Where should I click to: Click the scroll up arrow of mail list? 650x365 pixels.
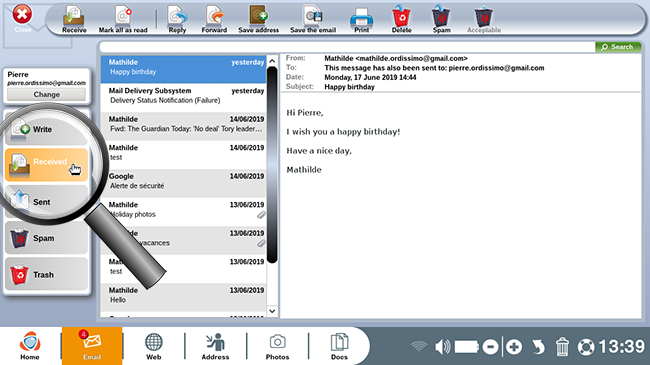click(272, 61)
